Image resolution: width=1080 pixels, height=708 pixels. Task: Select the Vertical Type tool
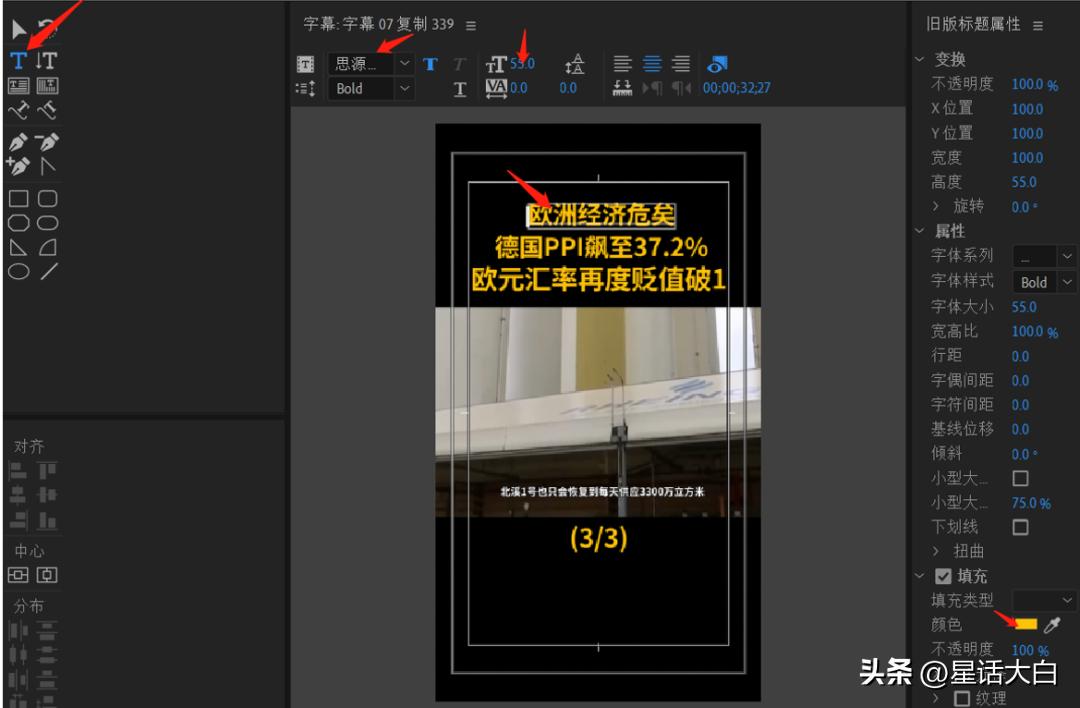click(45, 58)
